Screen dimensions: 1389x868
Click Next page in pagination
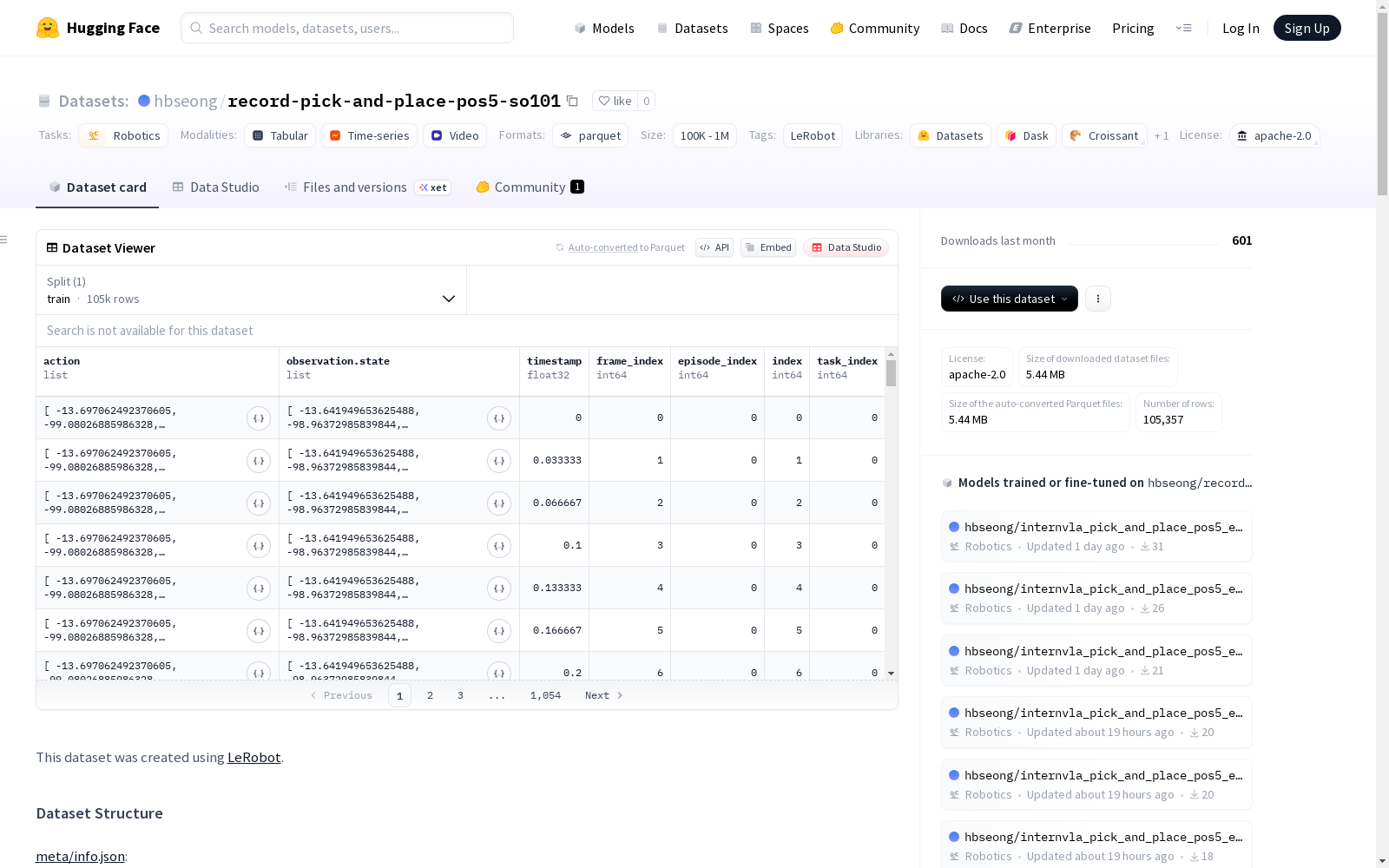[x=604, y=695]
